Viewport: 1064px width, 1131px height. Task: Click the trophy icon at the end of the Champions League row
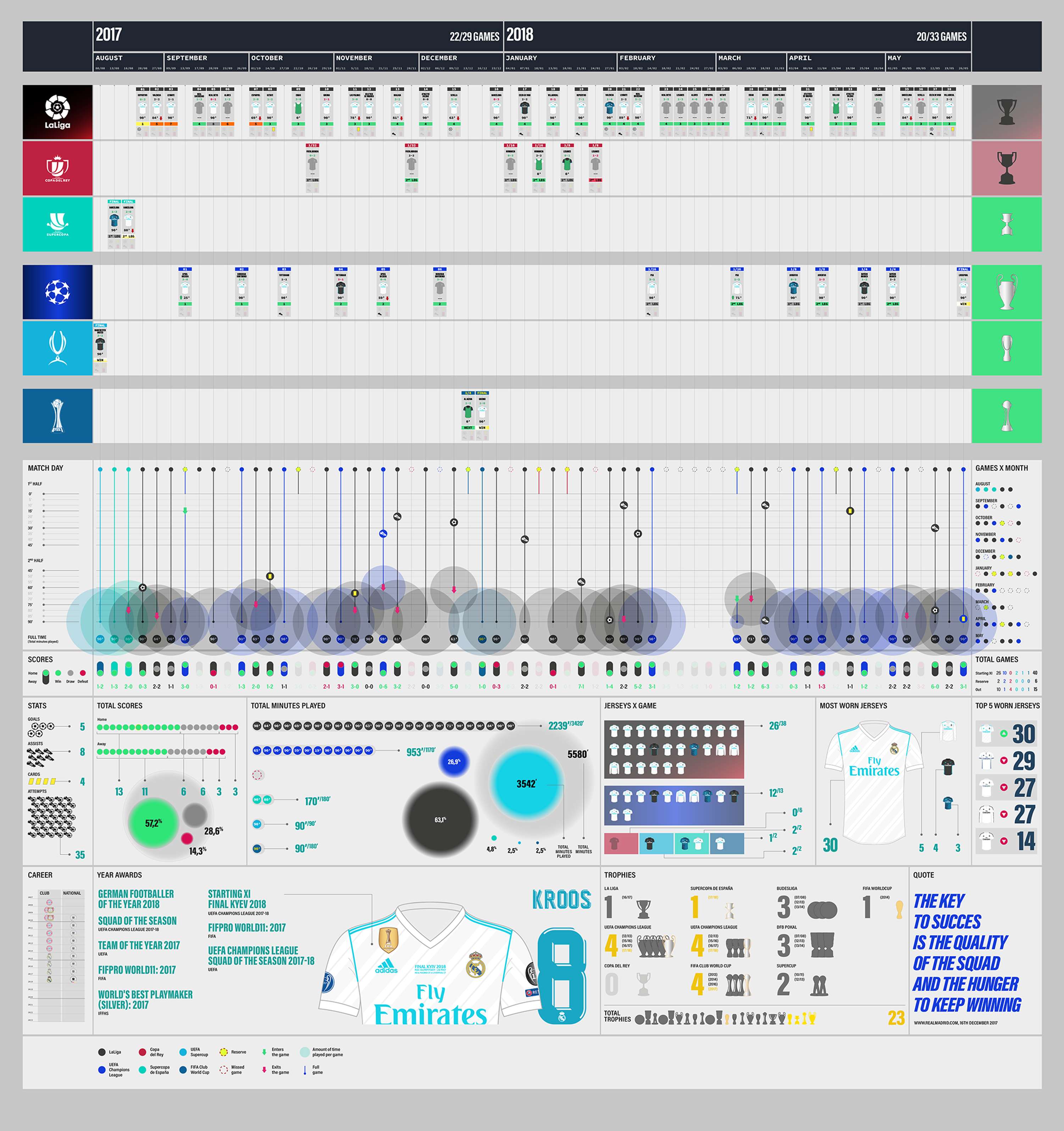[1007, 292]
